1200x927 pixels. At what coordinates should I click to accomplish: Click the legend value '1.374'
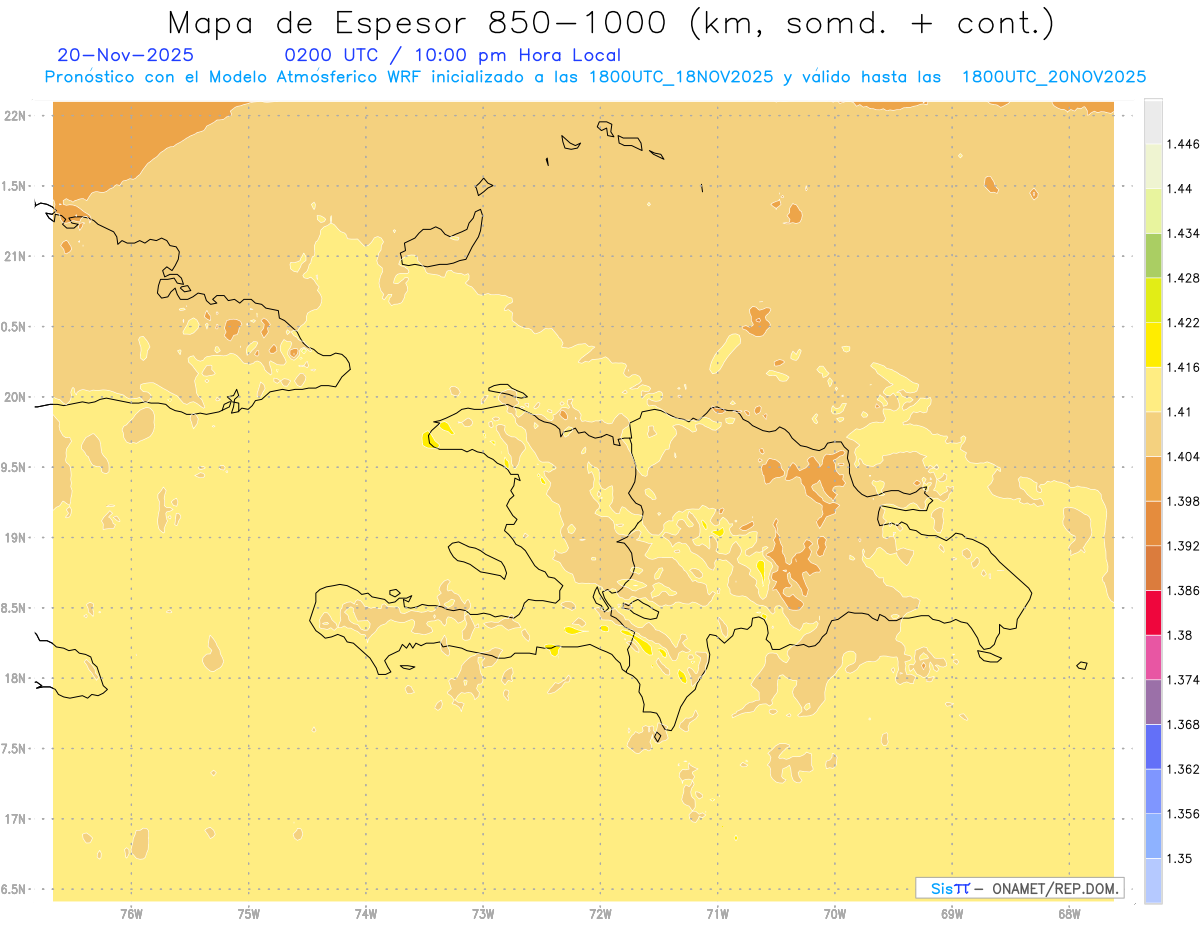(1183, 680)
